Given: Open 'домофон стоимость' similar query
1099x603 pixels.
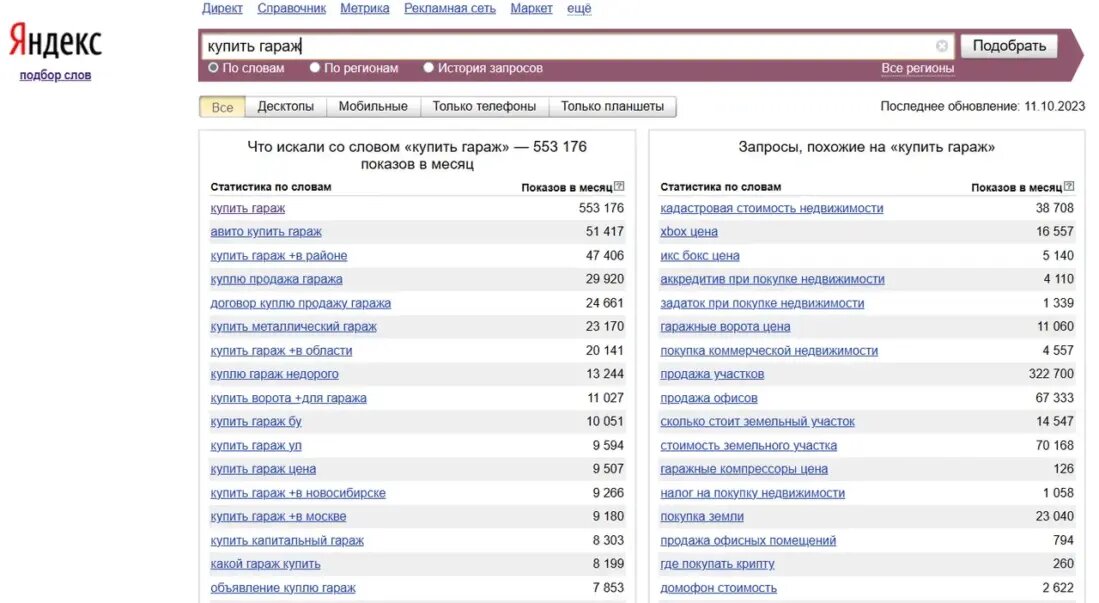Looking at the screenshot, I should tap(718, 588).
